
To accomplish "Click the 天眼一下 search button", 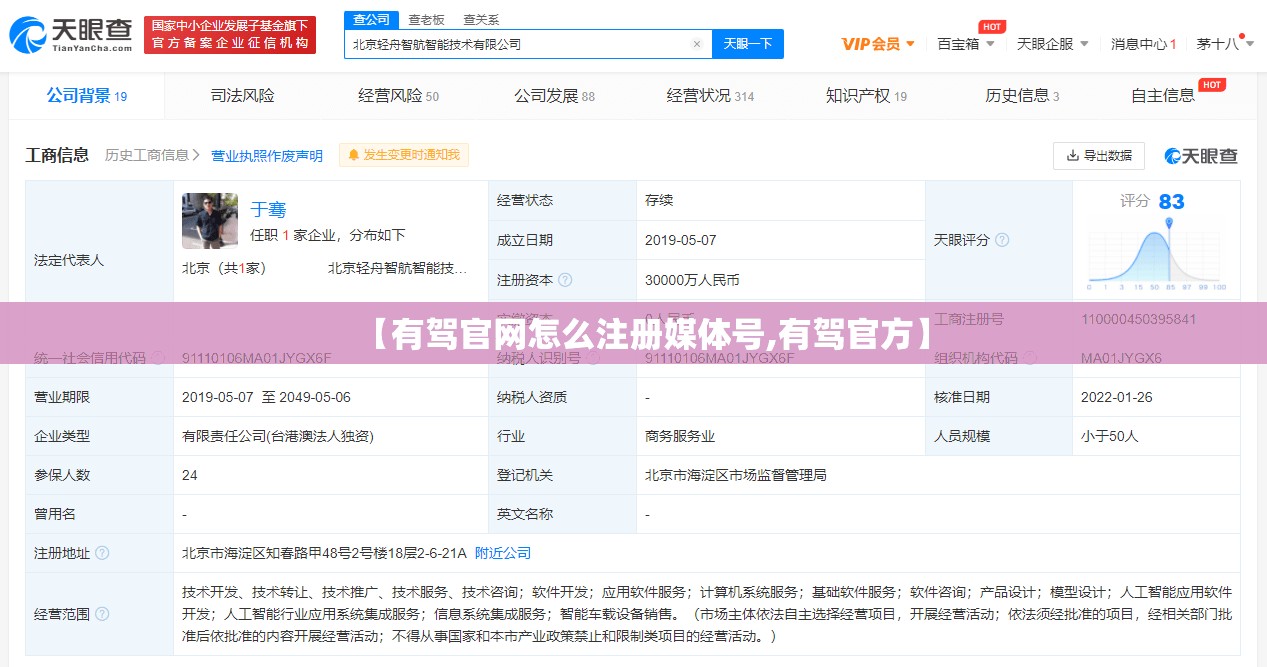I will pyautogui.click(x=748, y=44).
